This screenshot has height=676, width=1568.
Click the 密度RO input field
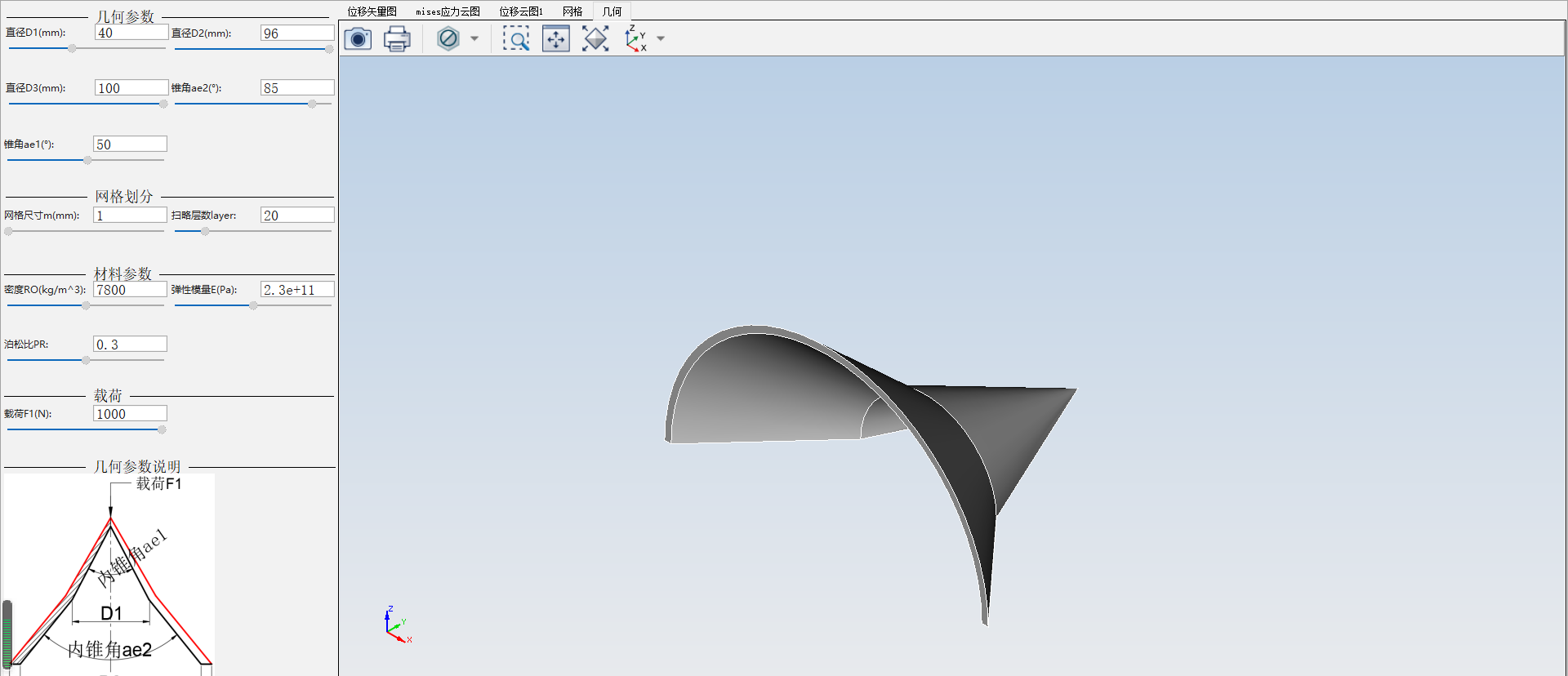pyautogui.click(x=130, y=289)
